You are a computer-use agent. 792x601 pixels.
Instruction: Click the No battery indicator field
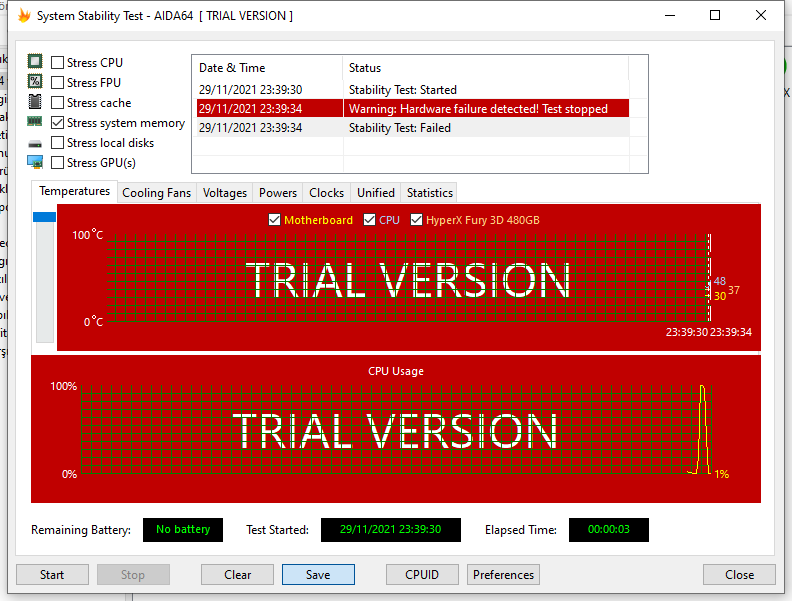(x=183, y=530)
